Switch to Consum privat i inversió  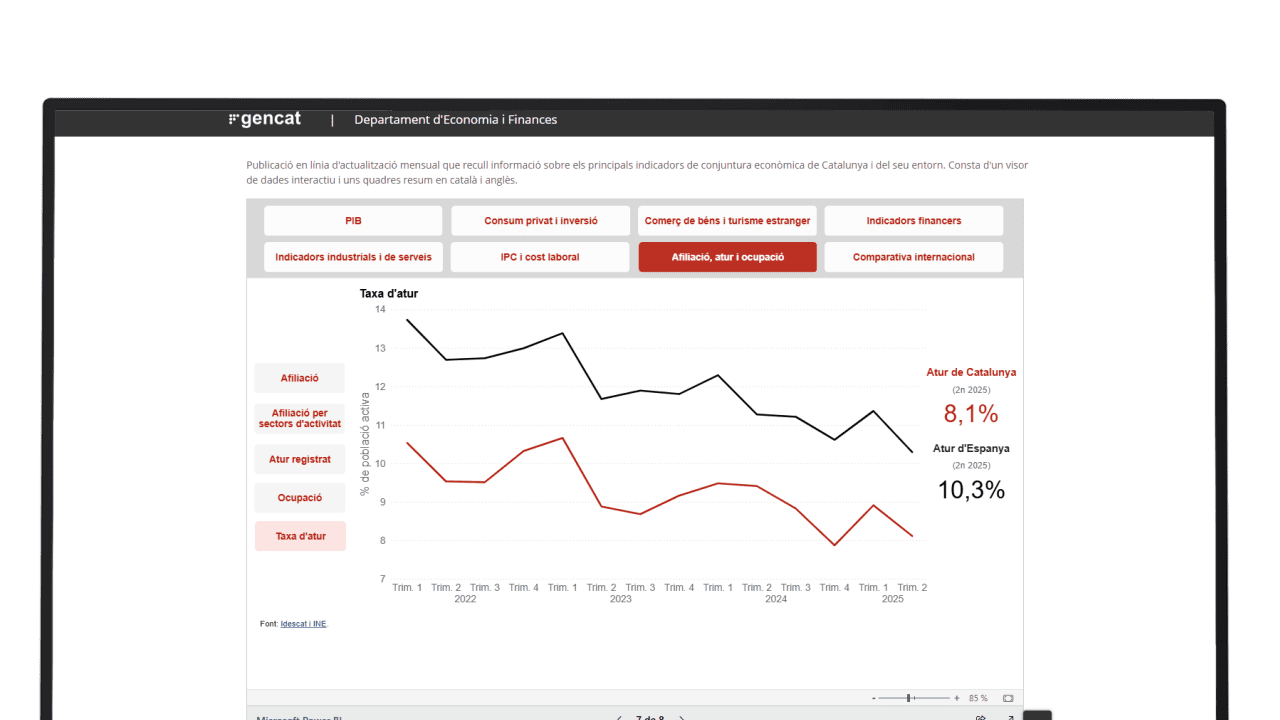click(540, 221)
